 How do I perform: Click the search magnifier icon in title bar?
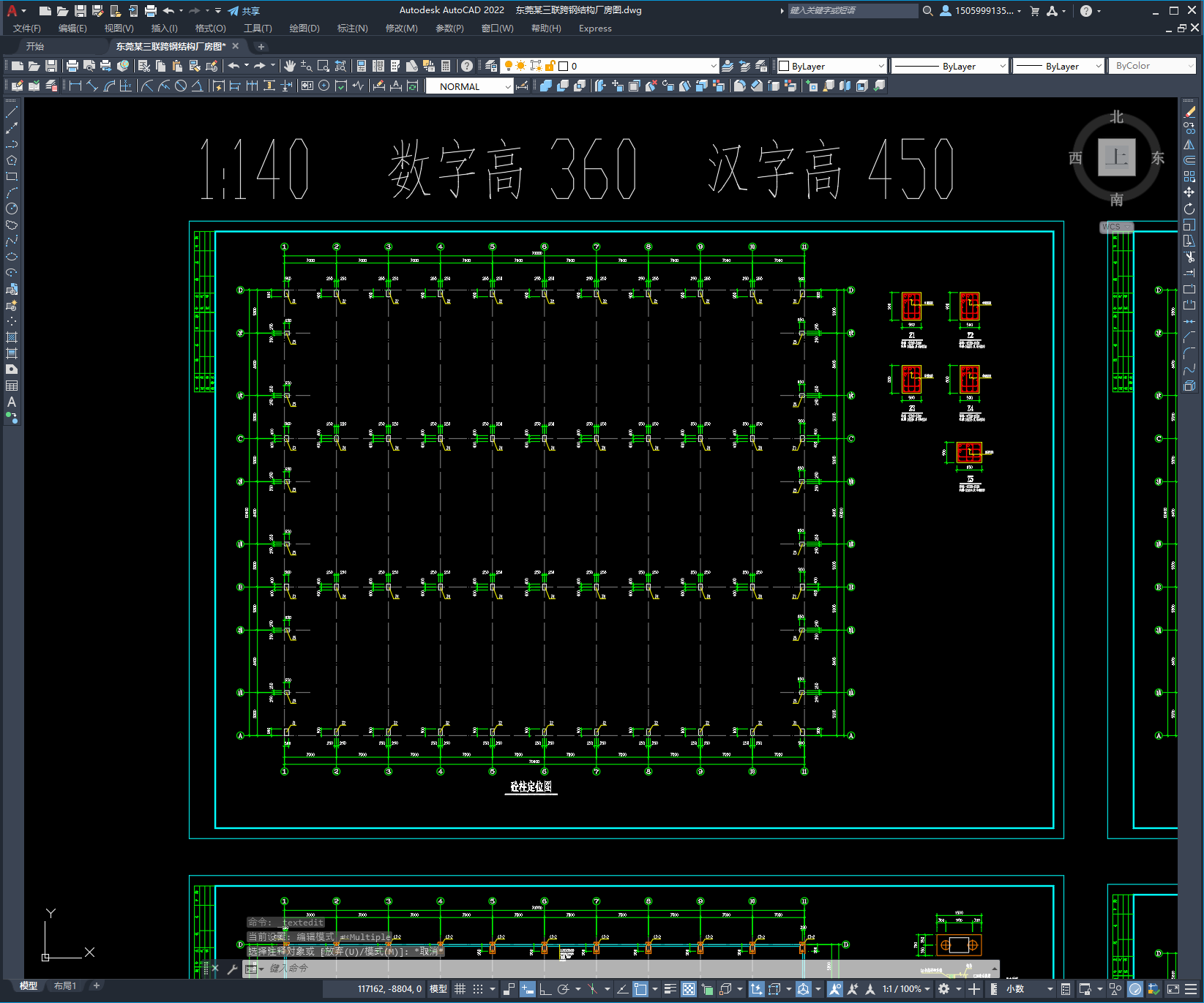(927, 11)
